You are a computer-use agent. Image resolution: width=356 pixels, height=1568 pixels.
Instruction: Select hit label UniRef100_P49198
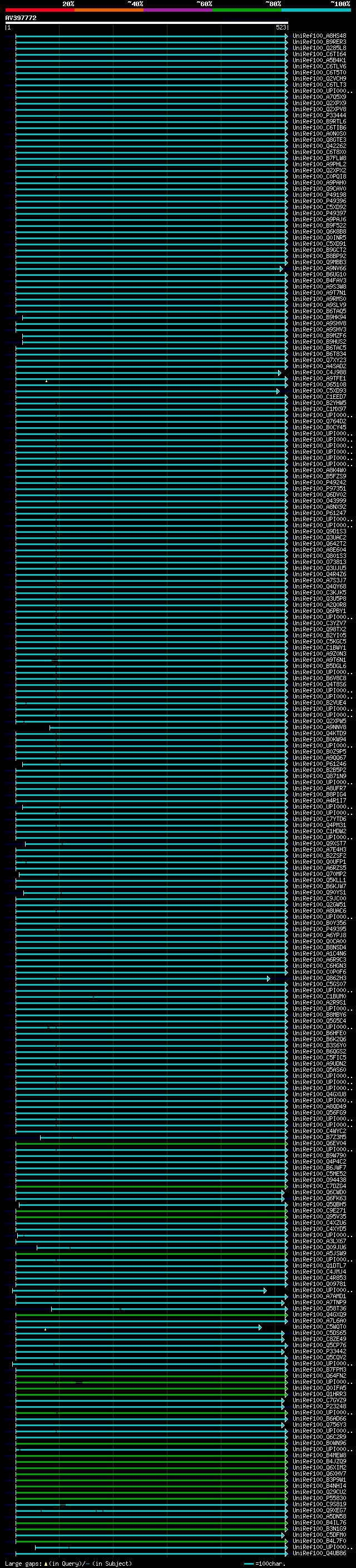tap(319, 195)
